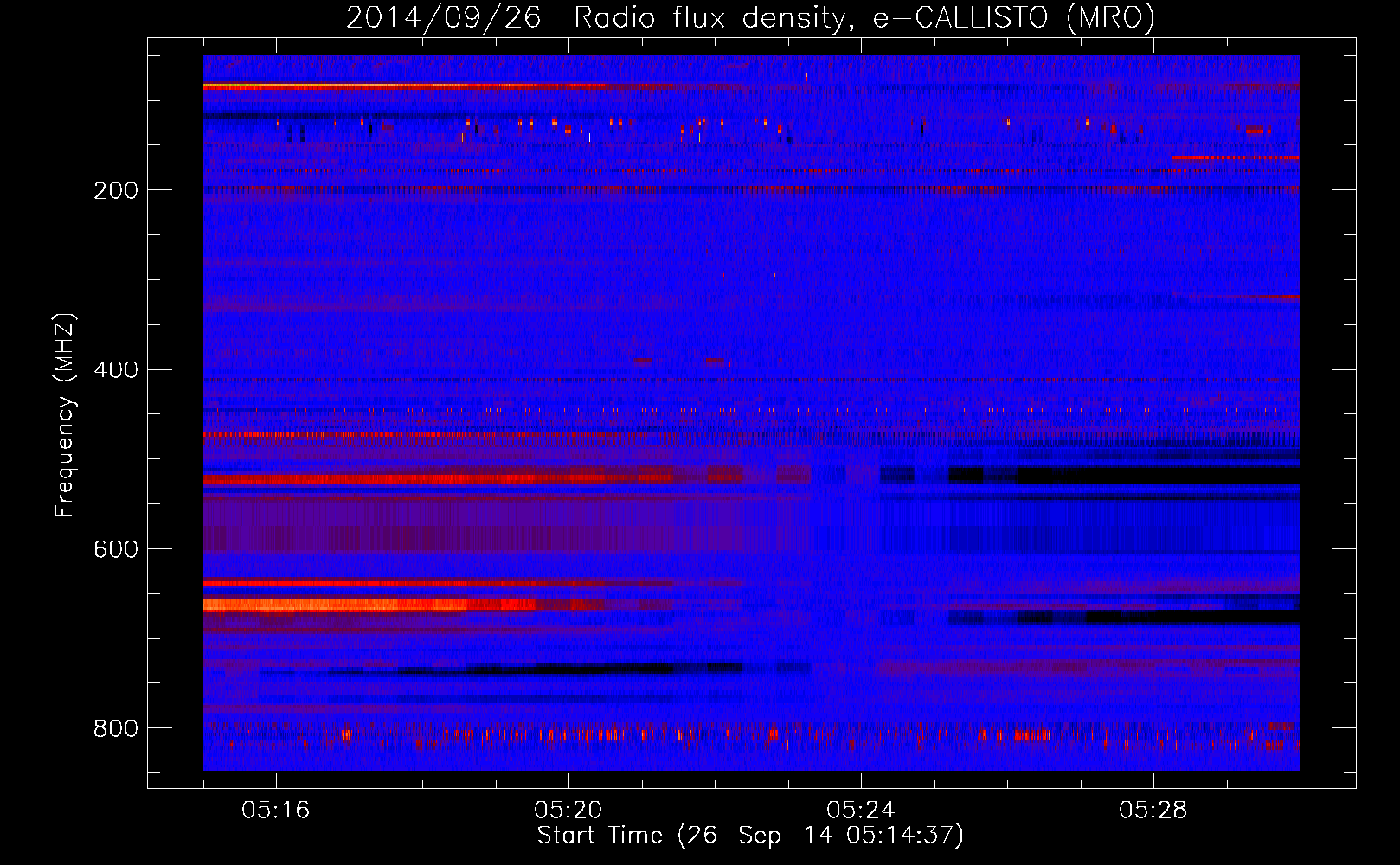1400x865 pixels.
Task: Select the 400 frequency tick label
Action: click(116, 369)
